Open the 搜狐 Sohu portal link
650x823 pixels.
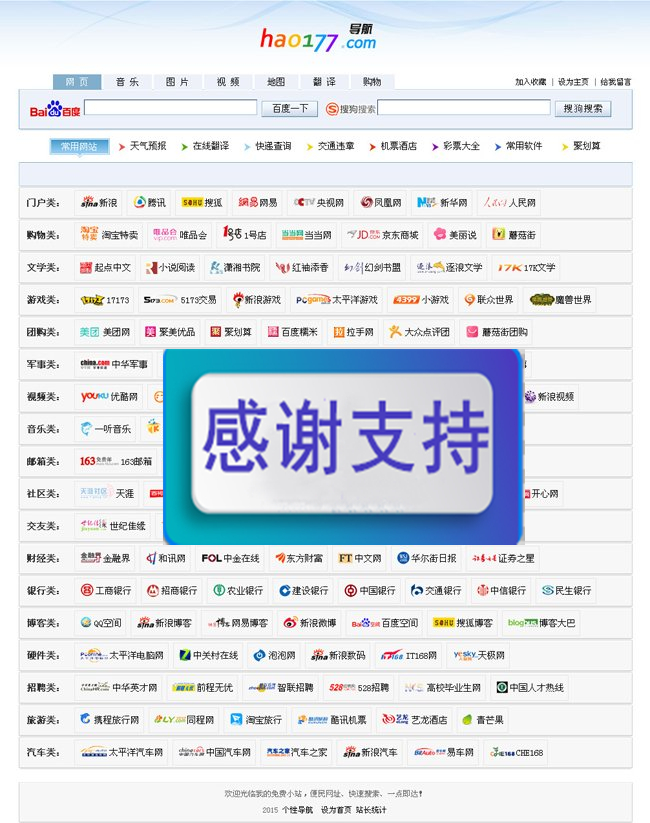tap(202, 203)
